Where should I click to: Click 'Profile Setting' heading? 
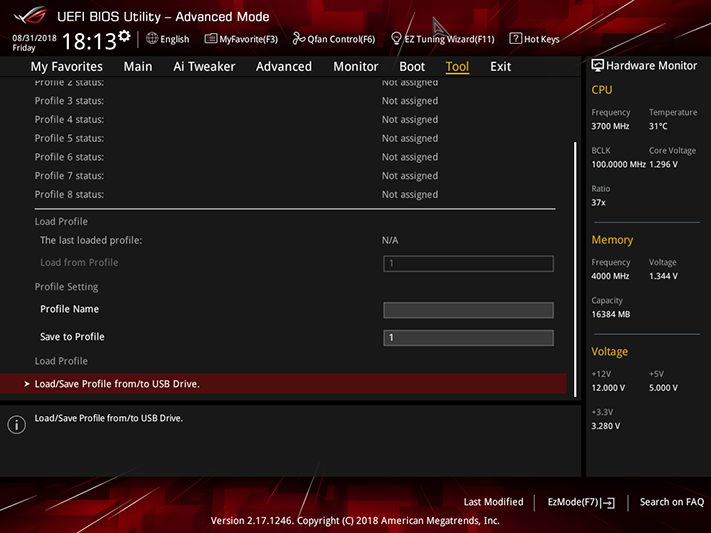(66, 287)
